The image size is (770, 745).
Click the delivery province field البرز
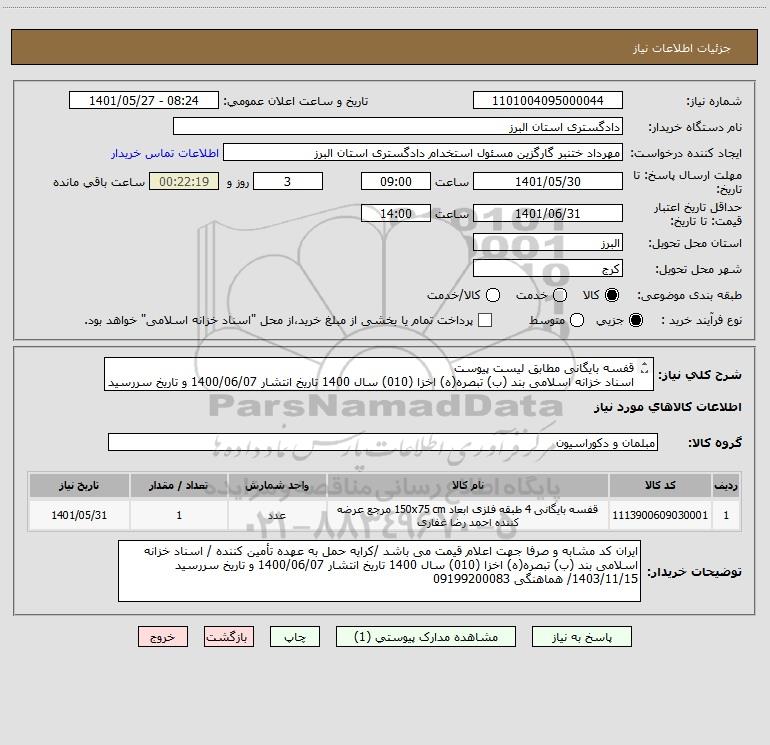point(548,243)
